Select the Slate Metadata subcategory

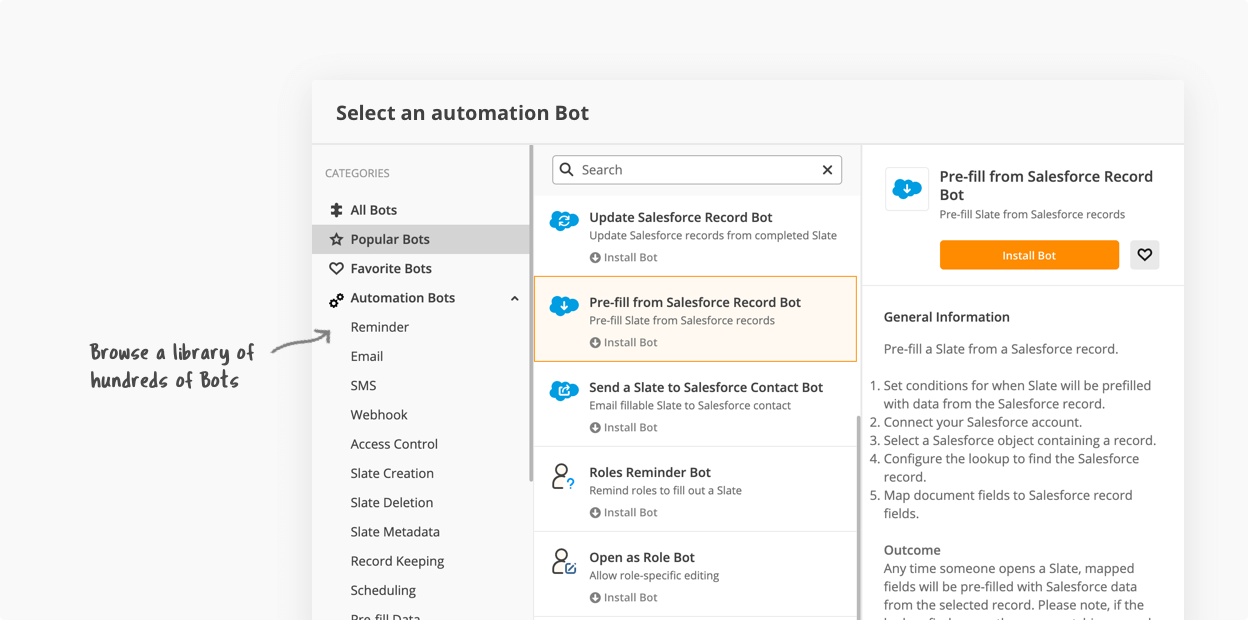pos(395,532)
